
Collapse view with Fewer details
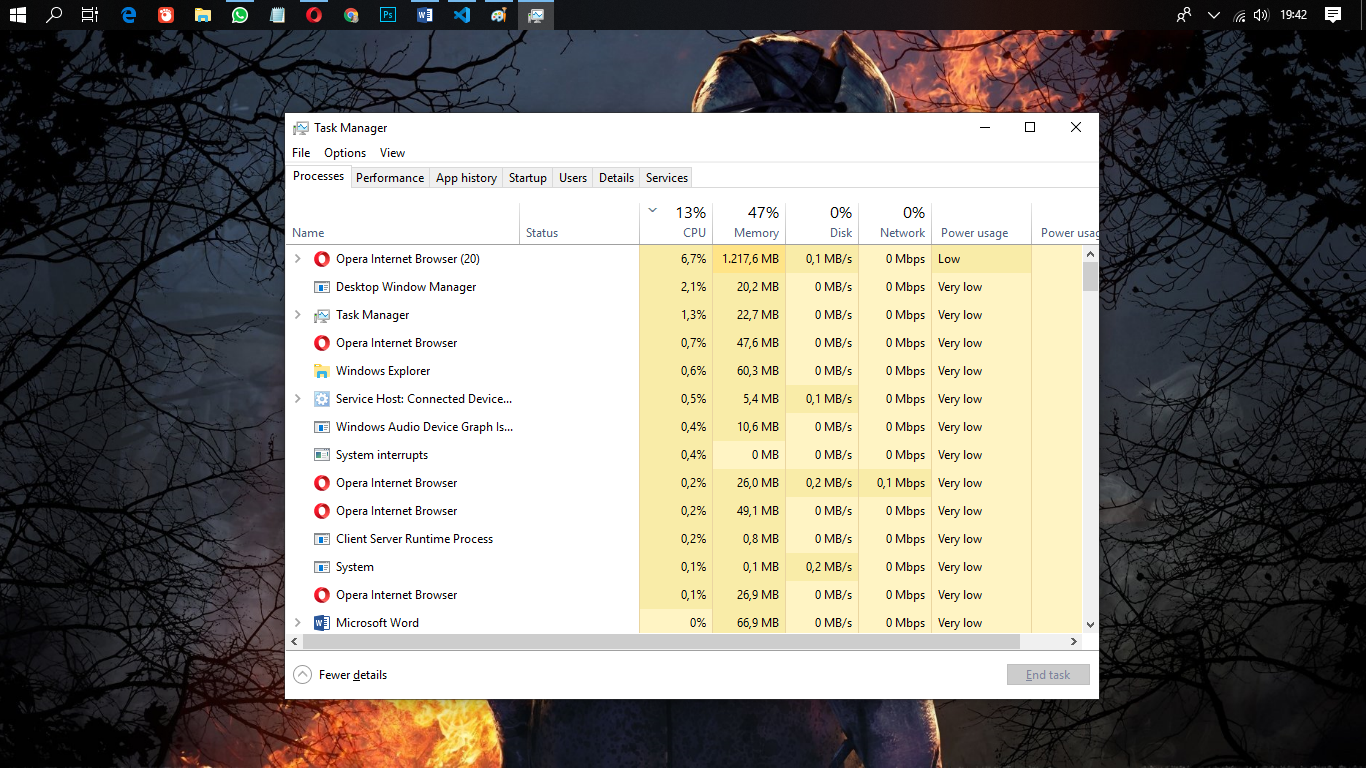[340, 675]
